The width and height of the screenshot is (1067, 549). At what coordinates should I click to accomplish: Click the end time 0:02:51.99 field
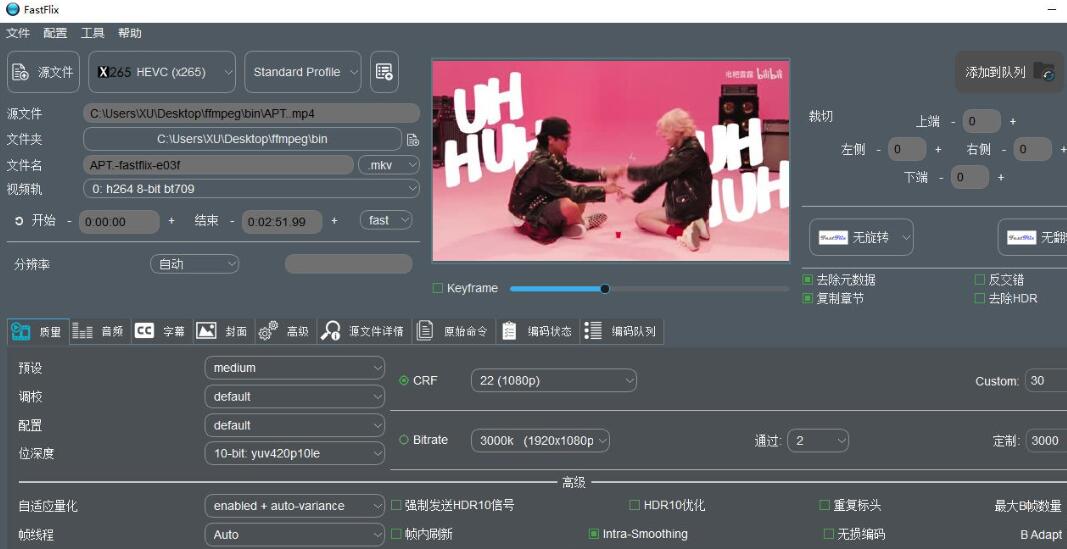[282, 222]
